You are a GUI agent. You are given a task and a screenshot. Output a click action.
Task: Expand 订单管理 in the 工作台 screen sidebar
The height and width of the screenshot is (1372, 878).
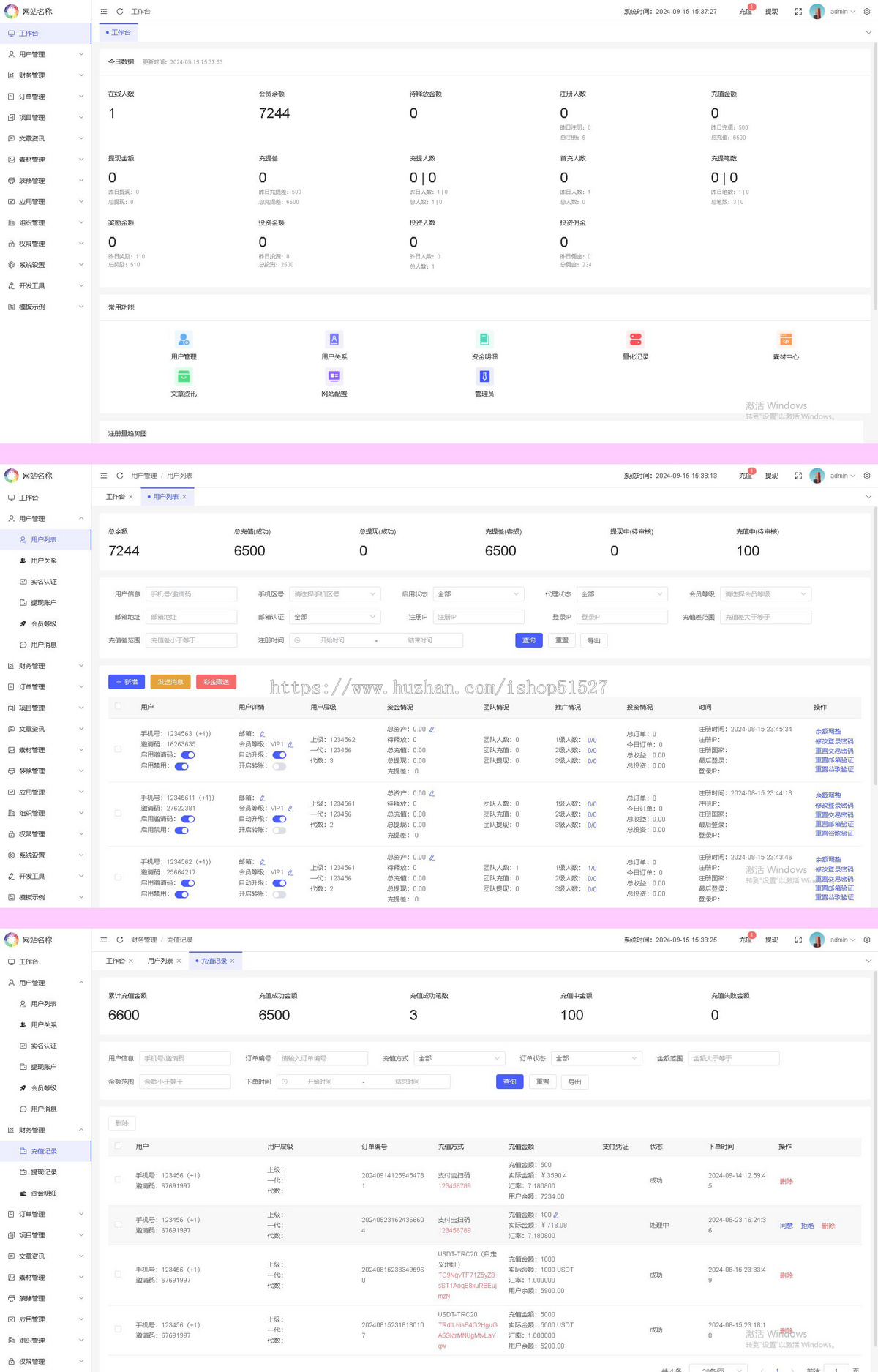[x=45, y=97]
